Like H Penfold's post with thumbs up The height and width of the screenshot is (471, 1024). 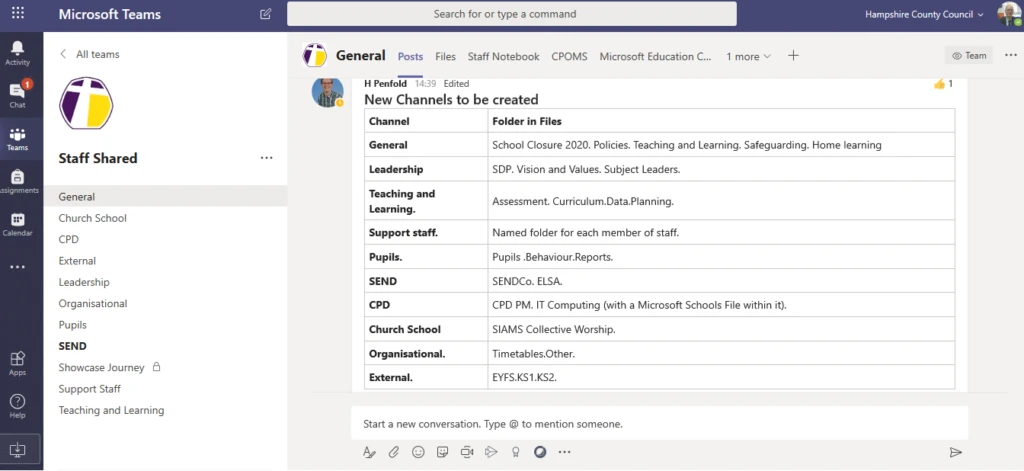click(x=939, y=84)
